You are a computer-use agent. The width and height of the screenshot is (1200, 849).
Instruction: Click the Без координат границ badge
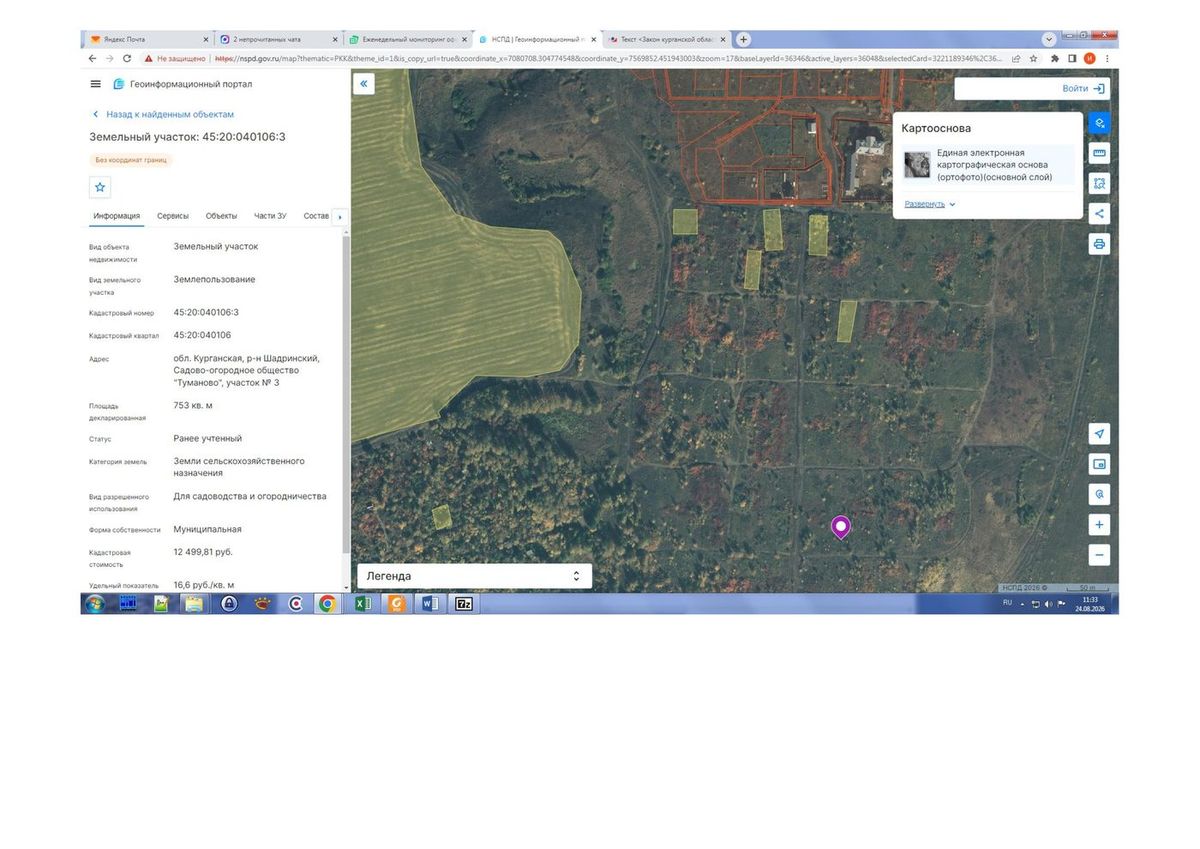pos(133,159)
